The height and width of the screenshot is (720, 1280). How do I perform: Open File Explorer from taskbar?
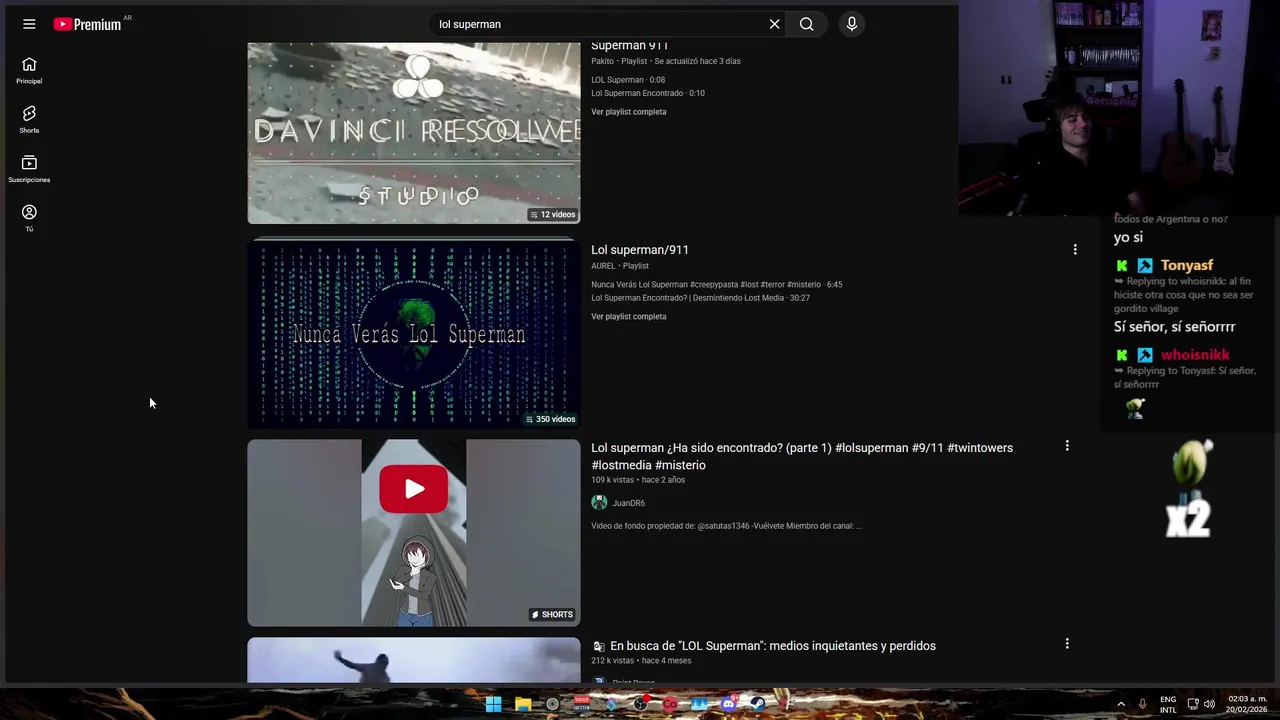pos(523,704)
